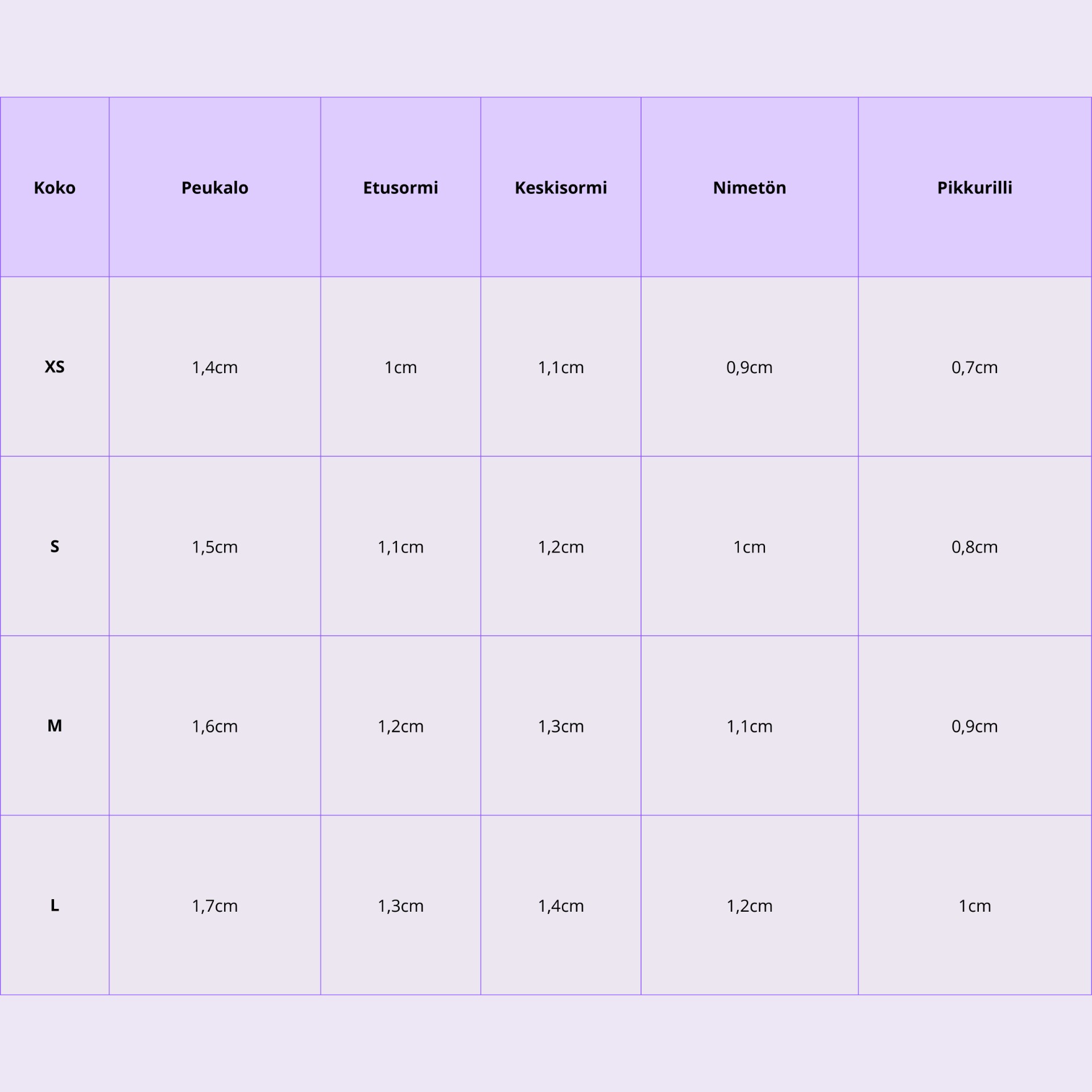Screen dimensions: 1092x1092
Task: Click the XS Peukalo 1,4cm cell
Action: (215, 367)
